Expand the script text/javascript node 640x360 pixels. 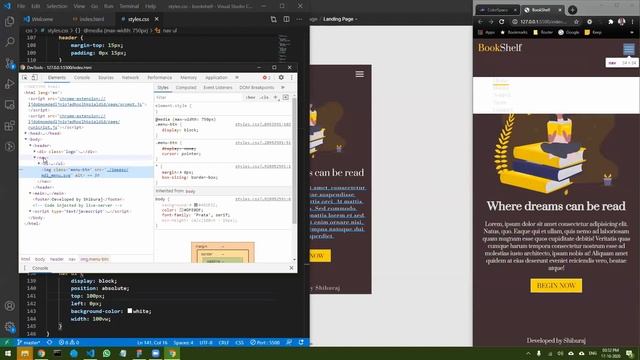pos(30,211)
